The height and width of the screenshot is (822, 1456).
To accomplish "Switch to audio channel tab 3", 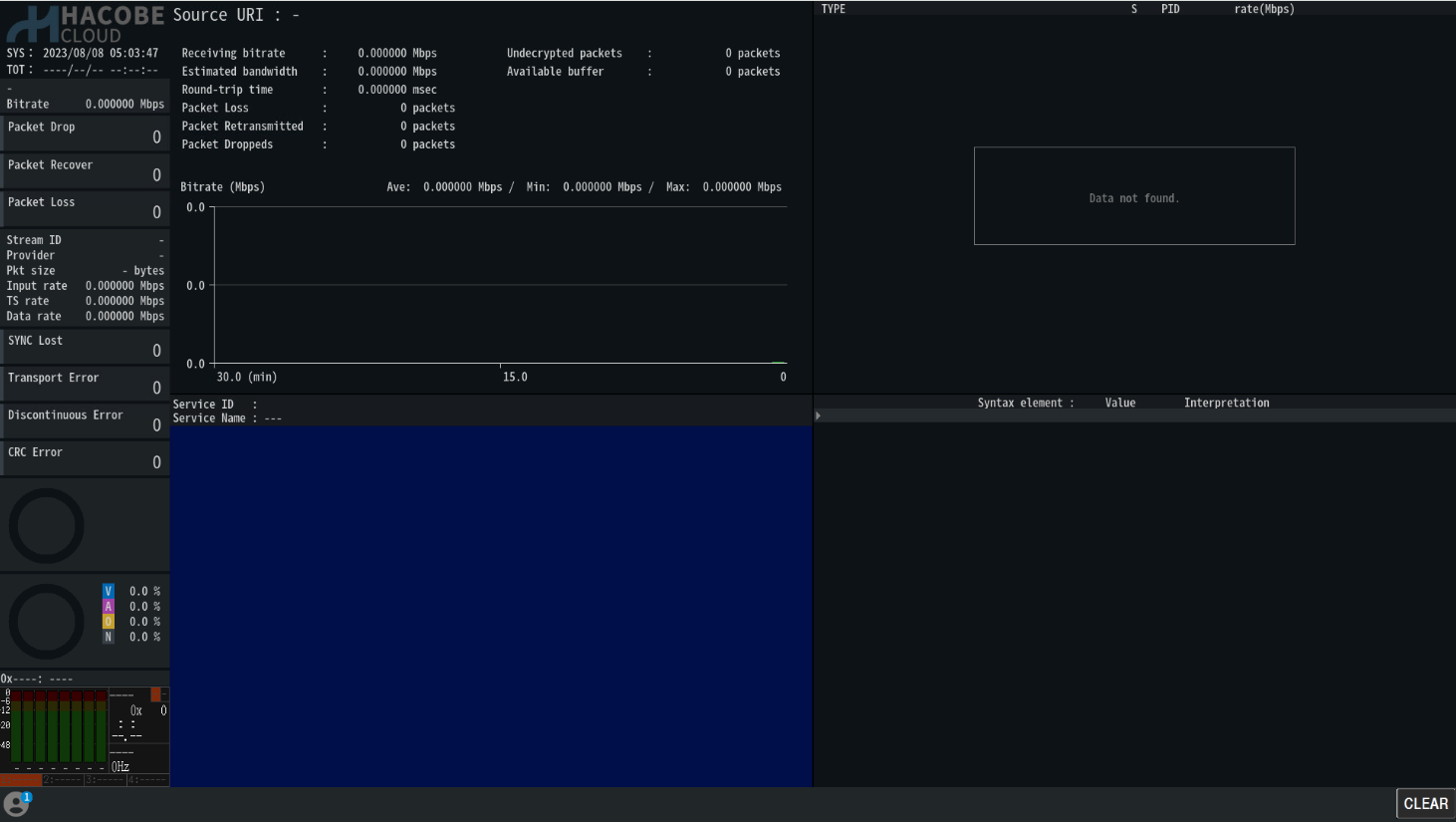I will tap(105, 780).
